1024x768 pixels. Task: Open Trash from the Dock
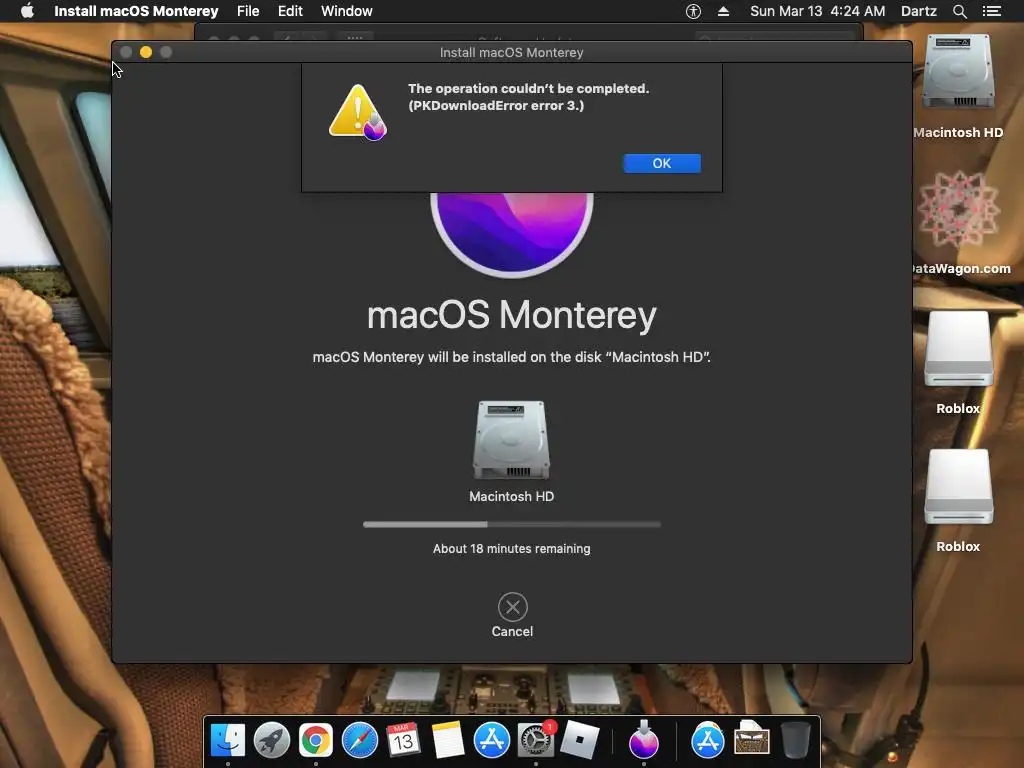click(x=795, y=739)
